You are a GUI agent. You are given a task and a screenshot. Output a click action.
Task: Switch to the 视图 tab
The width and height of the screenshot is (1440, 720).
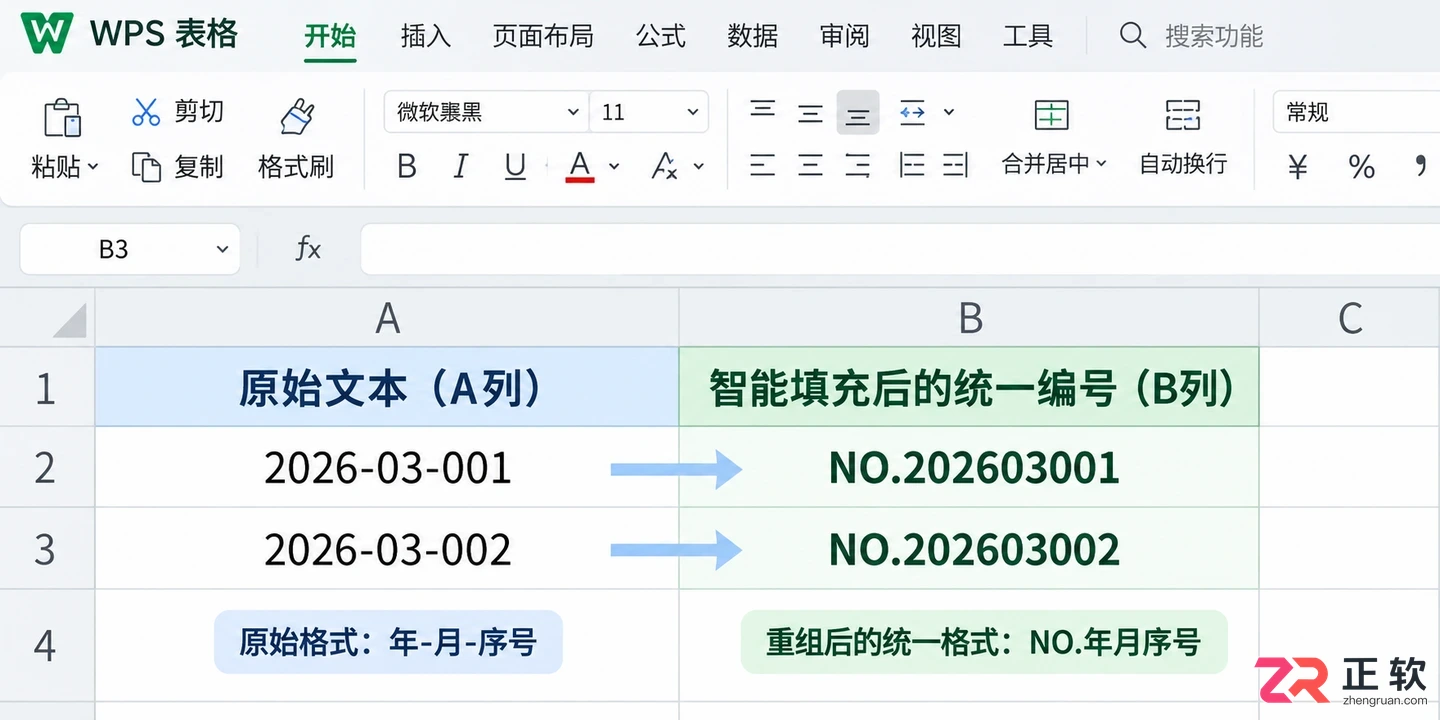point(936,37)
